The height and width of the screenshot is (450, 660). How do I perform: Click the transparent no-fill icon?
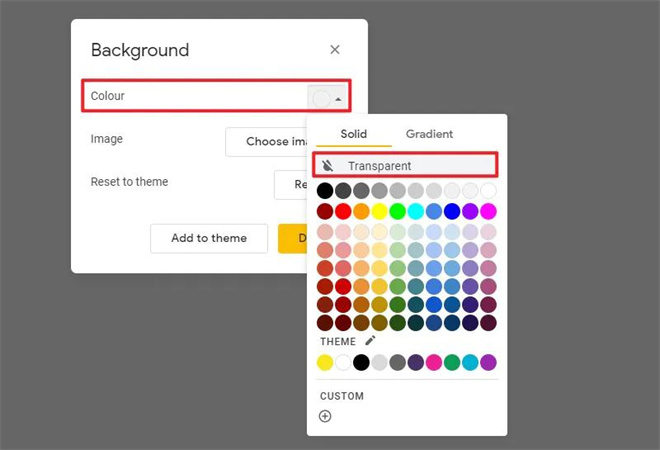326,166
